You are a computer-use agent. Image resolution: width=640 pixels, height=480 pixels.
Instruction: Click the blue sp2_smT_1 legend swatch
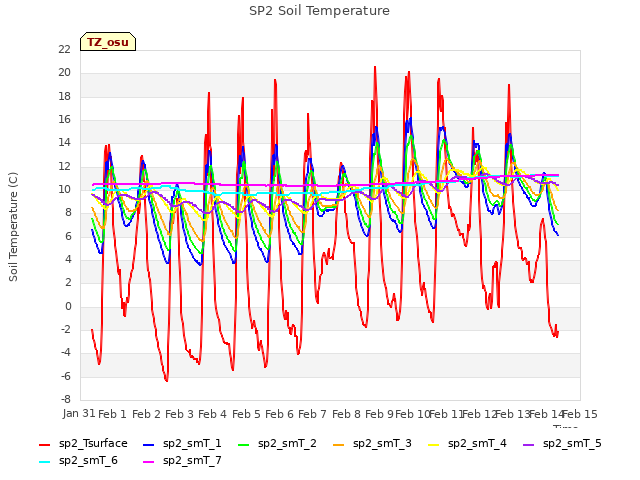(x=149, y=444)
